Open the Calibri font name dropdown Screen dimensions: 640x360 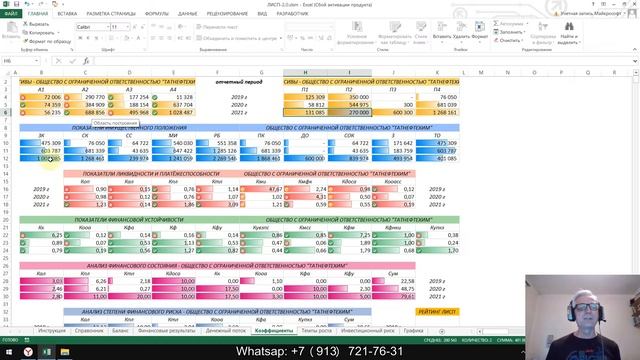(x=108, y=27)
